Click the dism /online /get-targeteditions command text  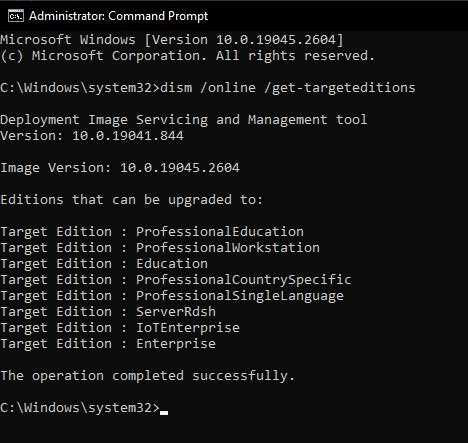coord(288,88)
